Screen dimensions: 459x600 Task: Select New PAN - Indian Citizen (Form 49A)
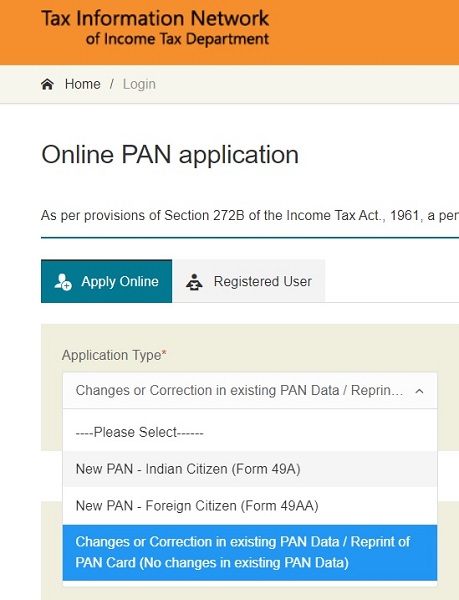tap(250, 469)
